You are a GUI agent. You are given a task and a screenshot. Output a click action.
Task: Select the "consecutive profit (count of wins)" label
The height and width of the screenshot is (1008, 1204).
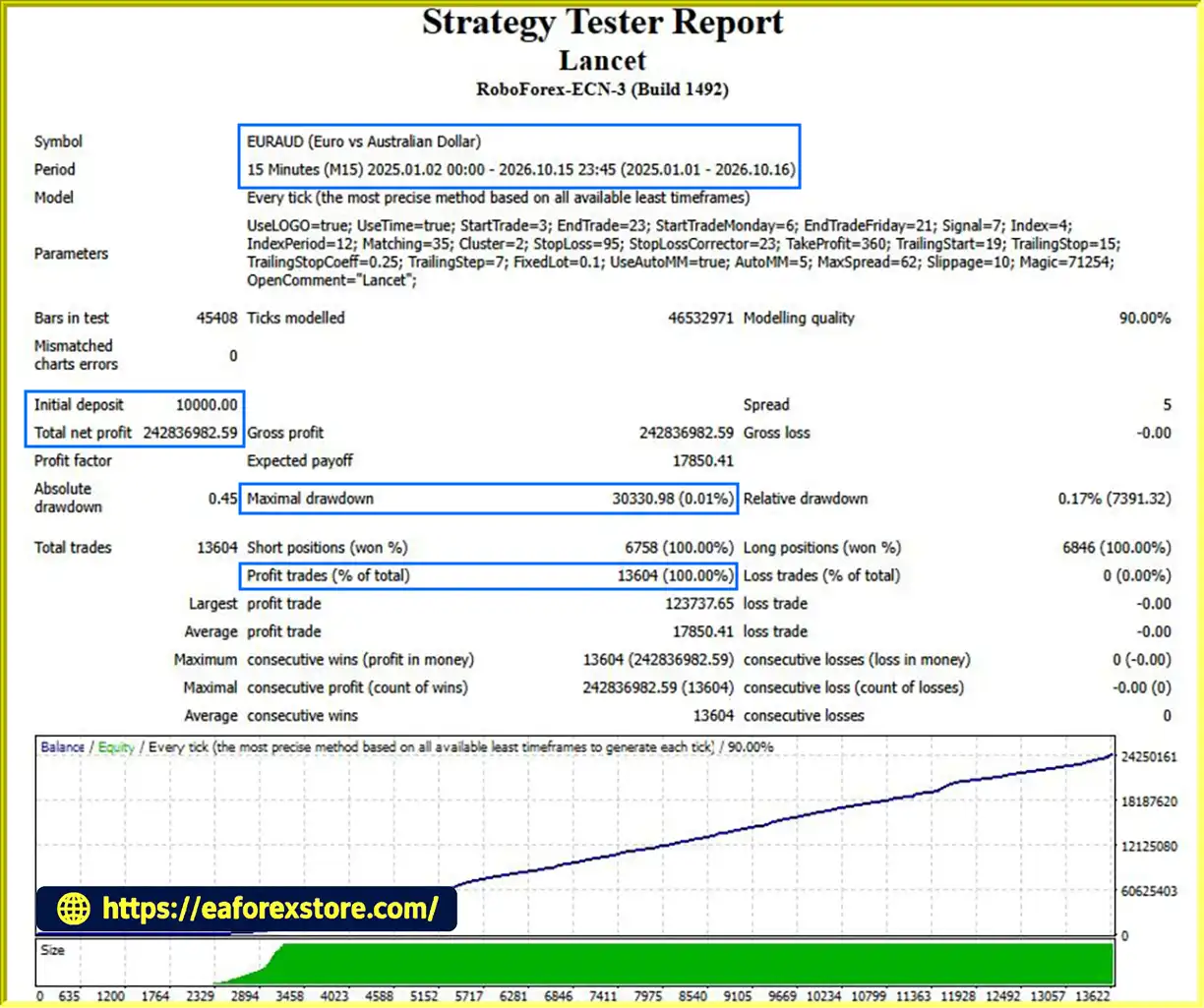click(357, 687)
